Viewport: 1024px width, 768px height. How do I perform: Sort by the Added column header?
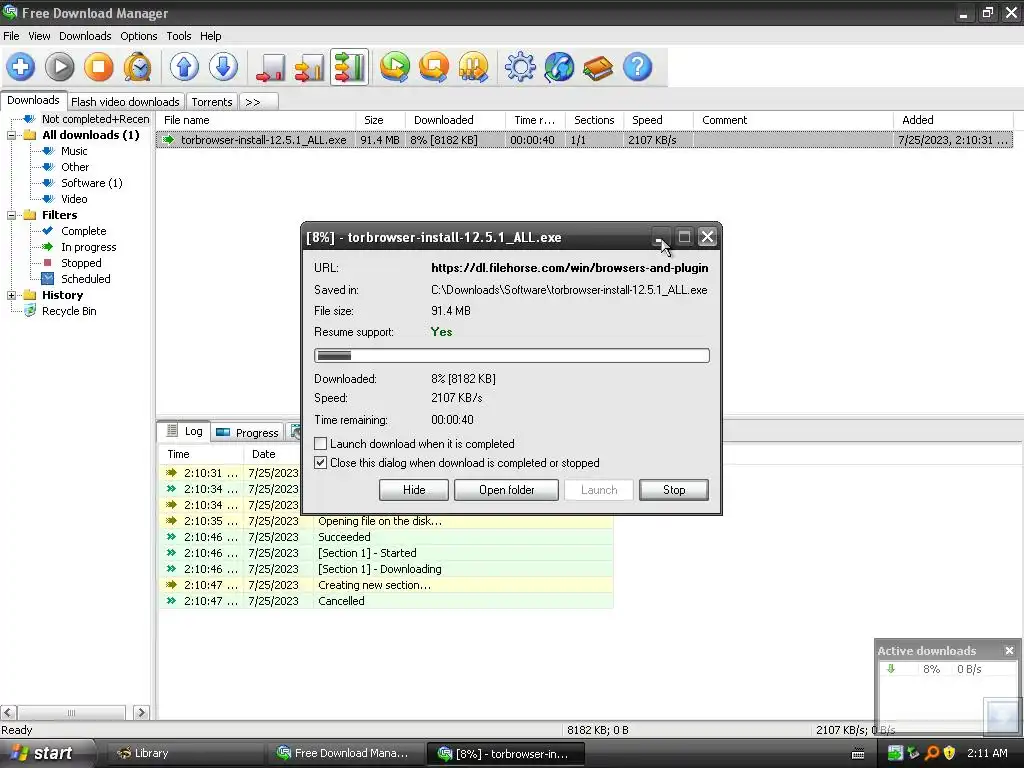(x=952, y=120)
